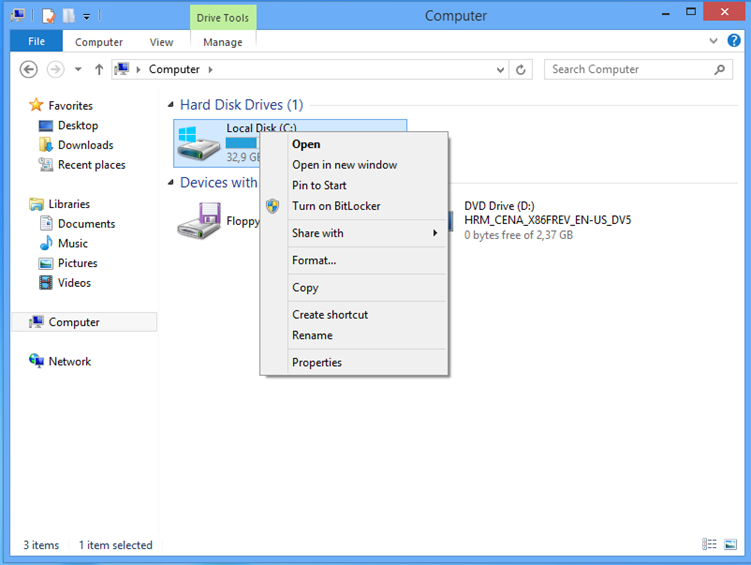Refresh the Computer view

521,70
